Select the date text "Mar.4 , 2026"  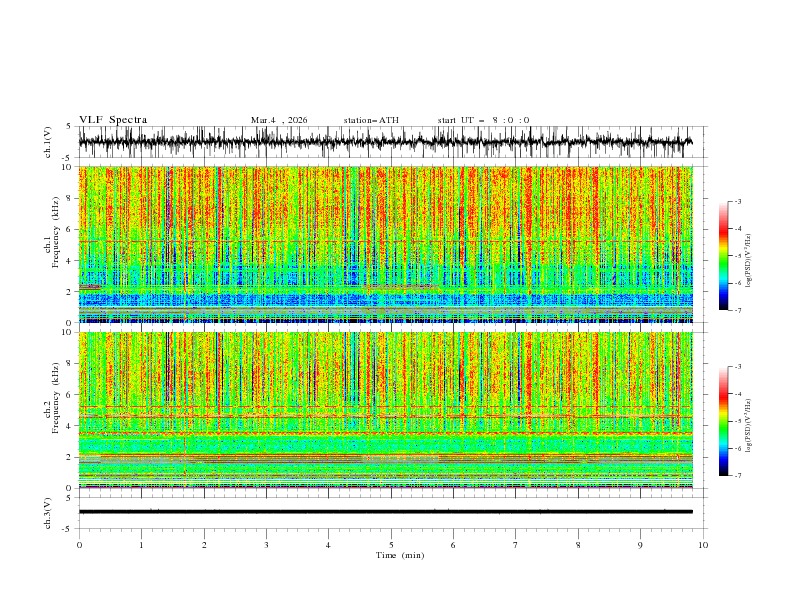coord(279,120)
